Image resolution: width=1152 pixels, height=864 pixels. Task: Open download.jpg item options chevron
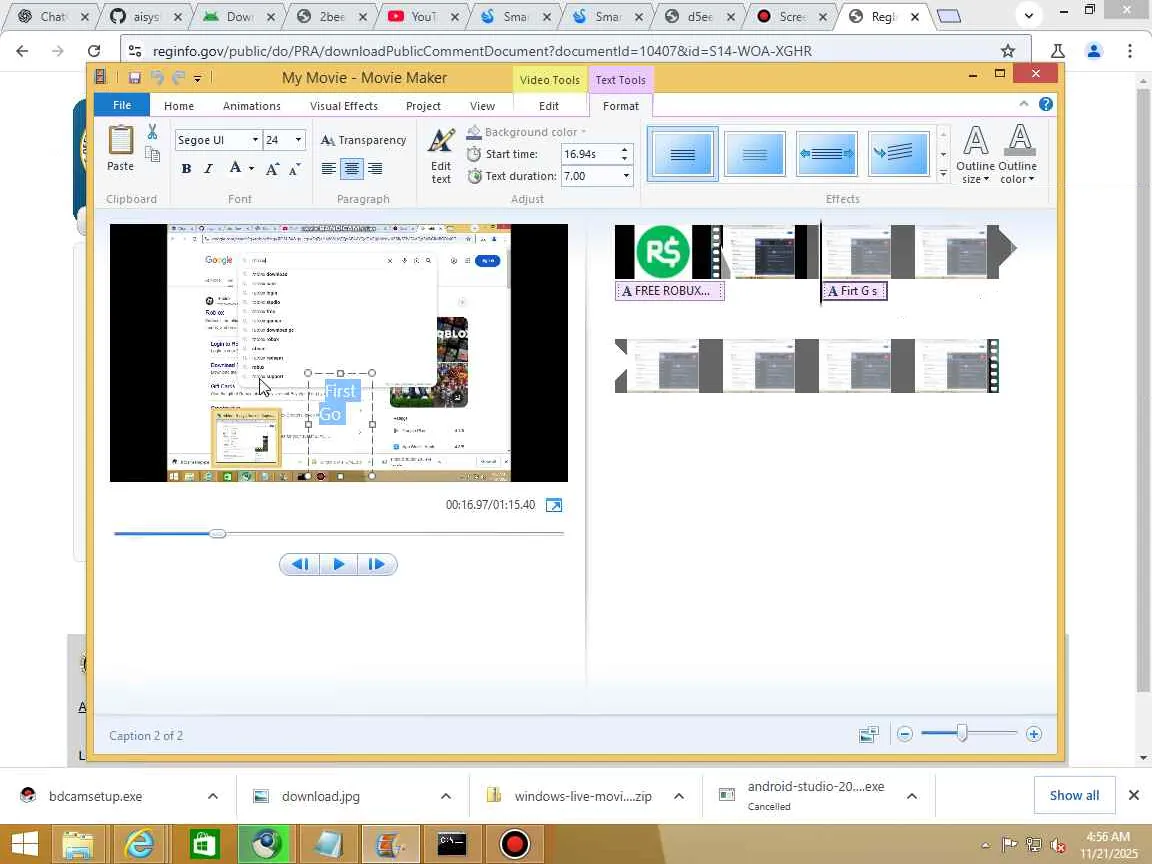coord(445,796)
